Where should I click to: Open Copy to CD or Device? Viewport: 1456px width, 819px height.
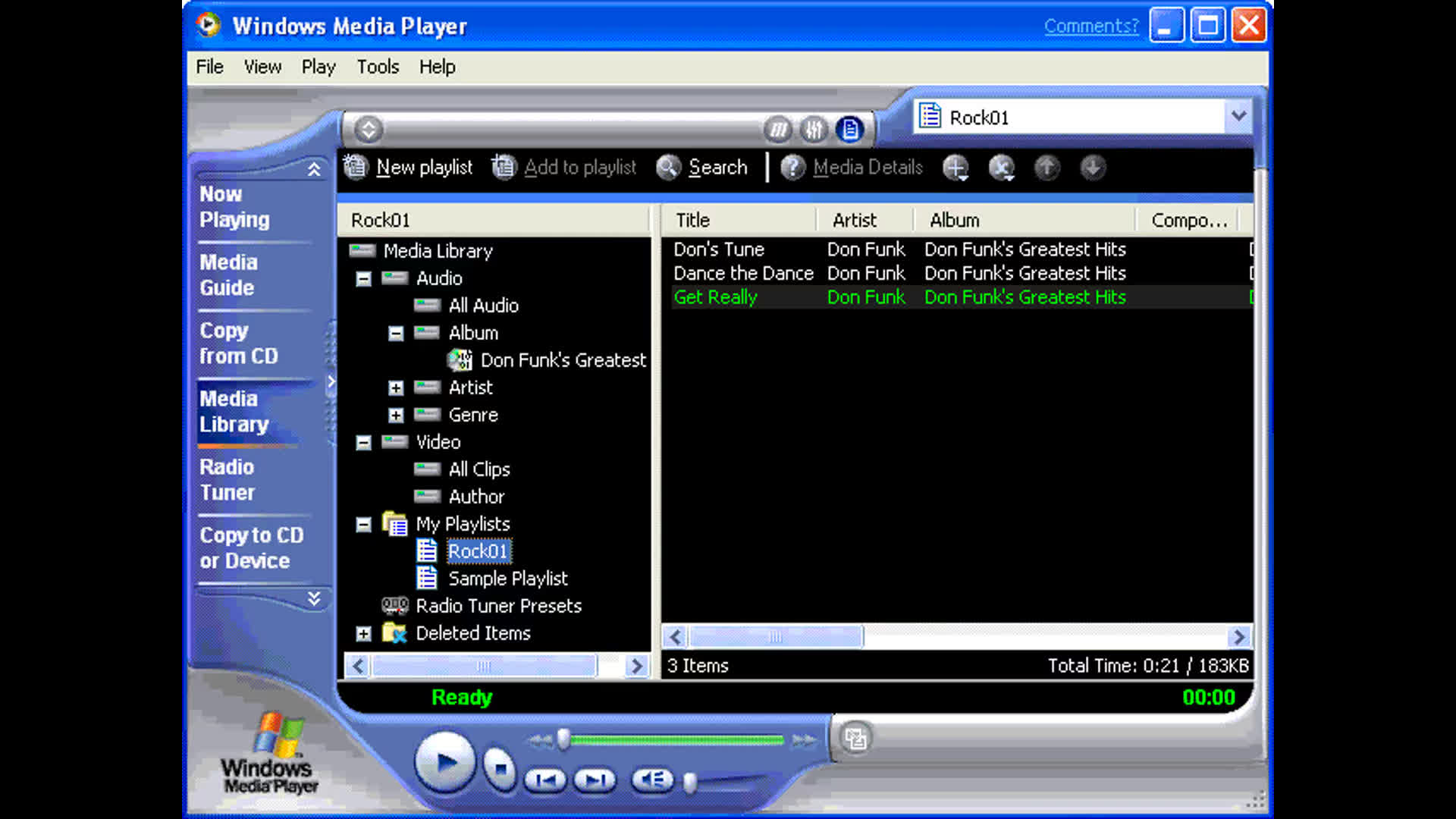tap(252, 548)
